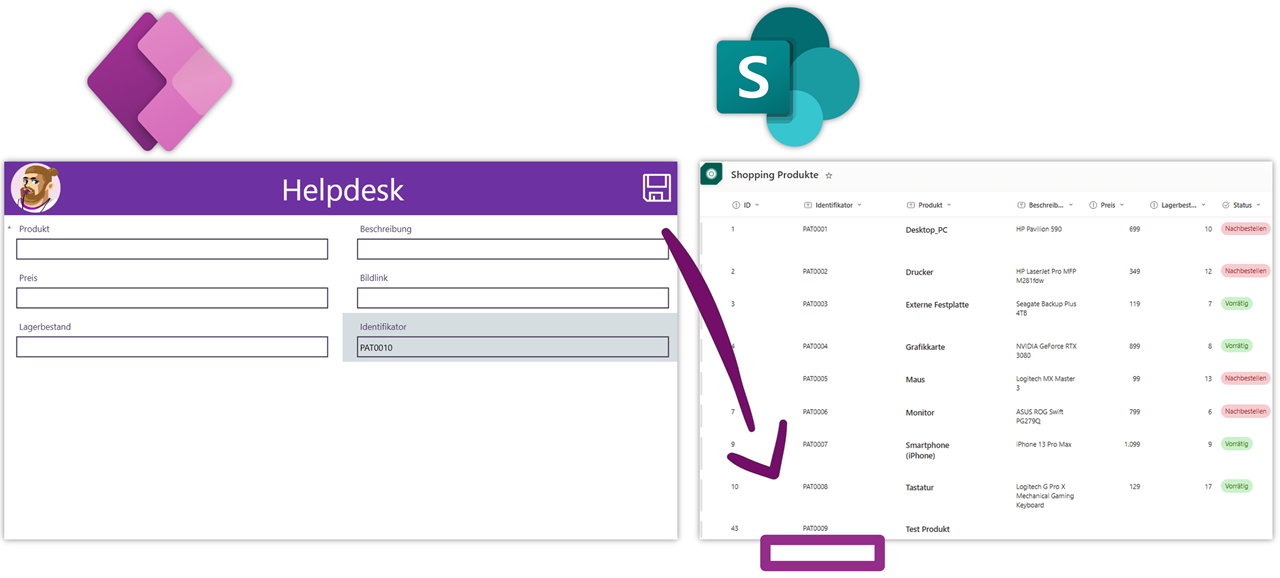The width and height of the screenshot is (1280, 578).
Task: Click the Identifikator field showing PAT0010
Action: pos(513,347)
